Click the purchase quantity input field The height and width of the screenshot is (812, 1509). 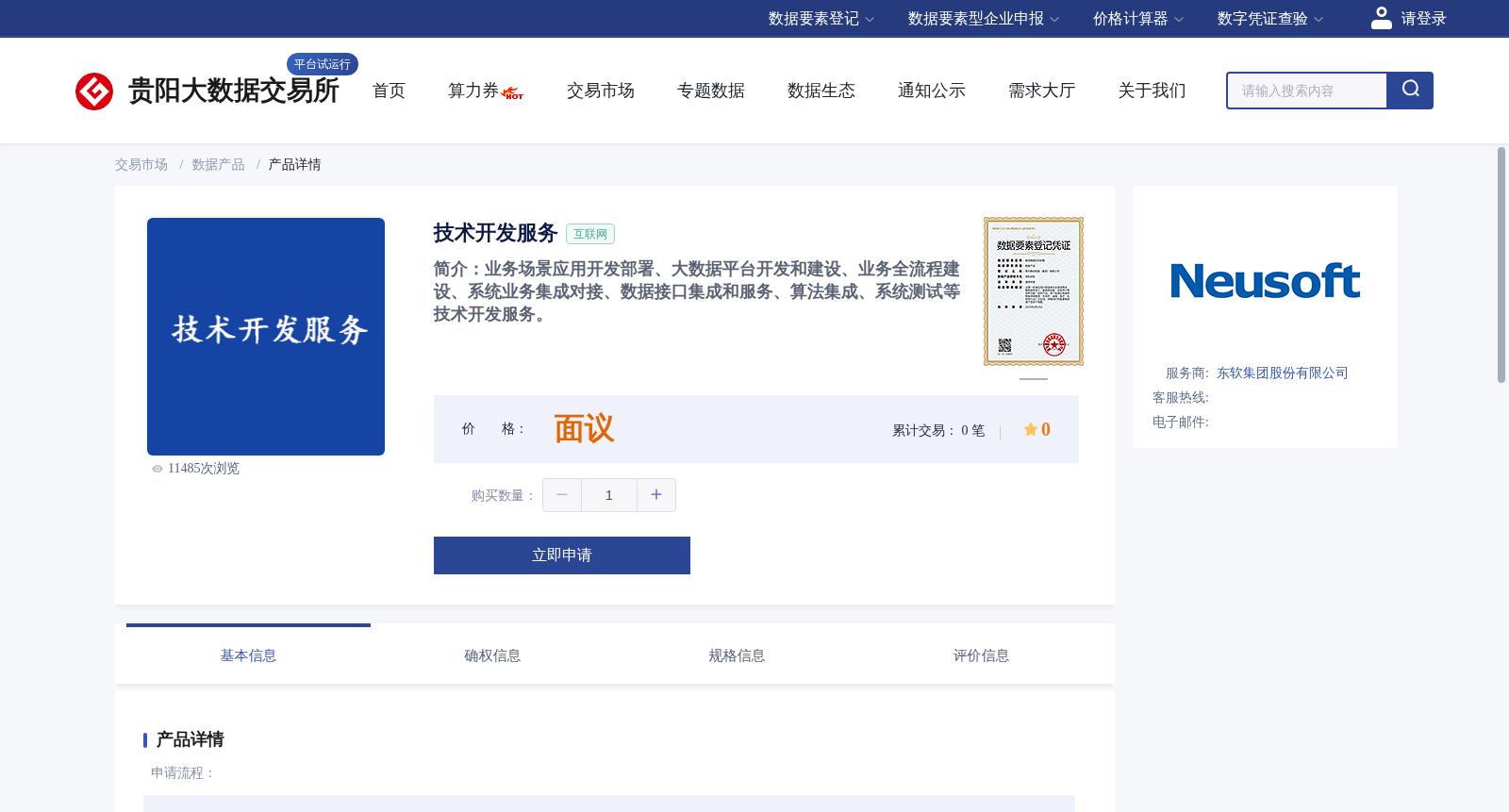609,495
